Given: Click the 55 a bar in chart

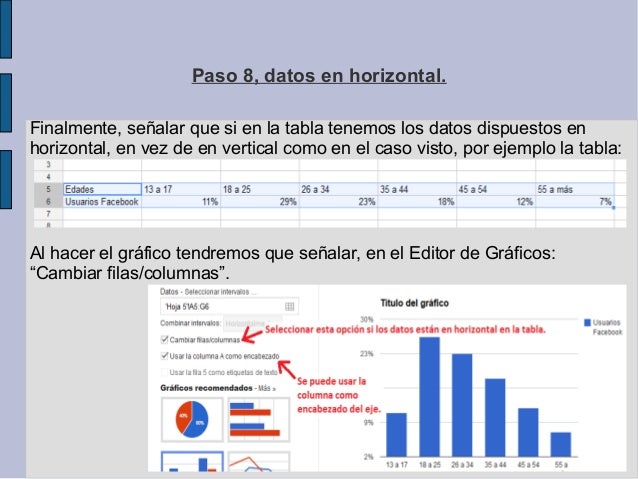Looking at the screenshot, I should (561, 444).
